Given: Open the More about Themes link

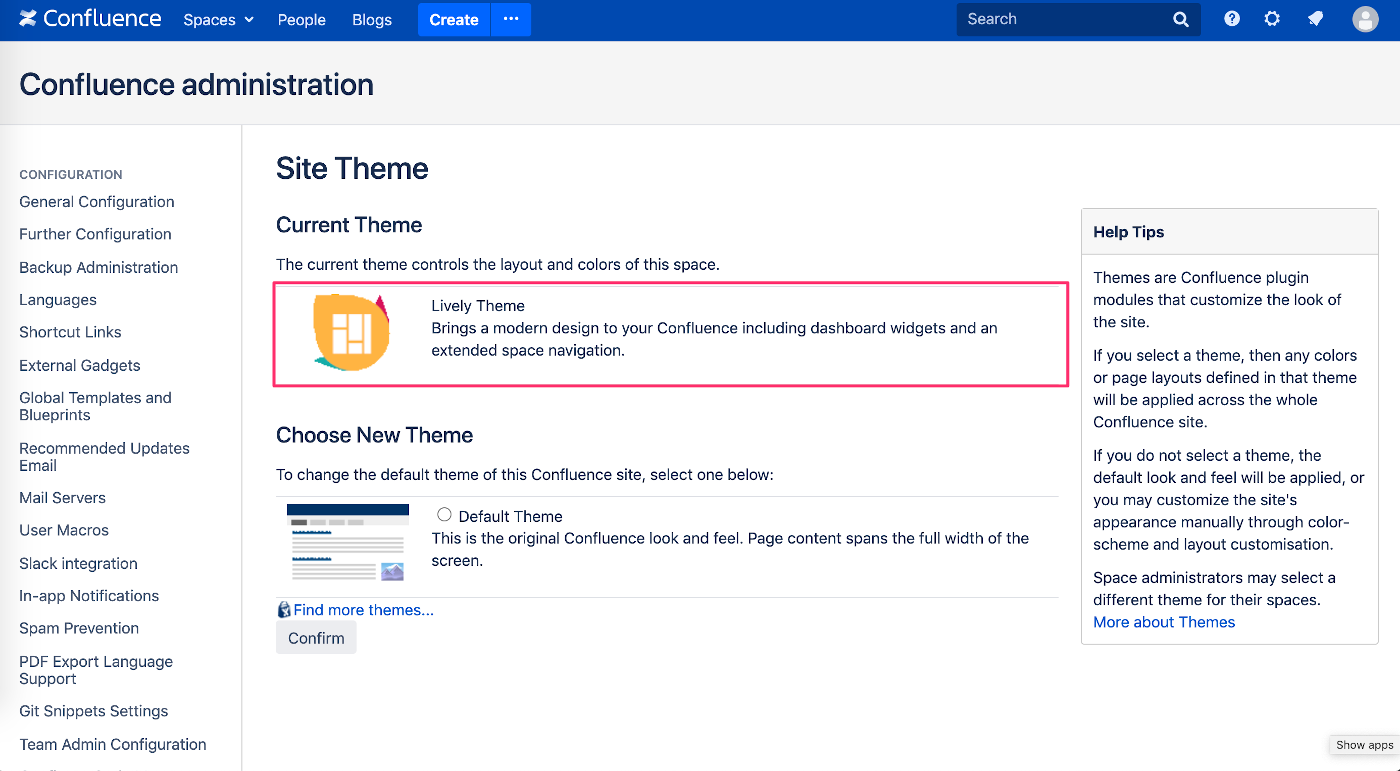Looking at the screenshot, I should (1164, 622).
